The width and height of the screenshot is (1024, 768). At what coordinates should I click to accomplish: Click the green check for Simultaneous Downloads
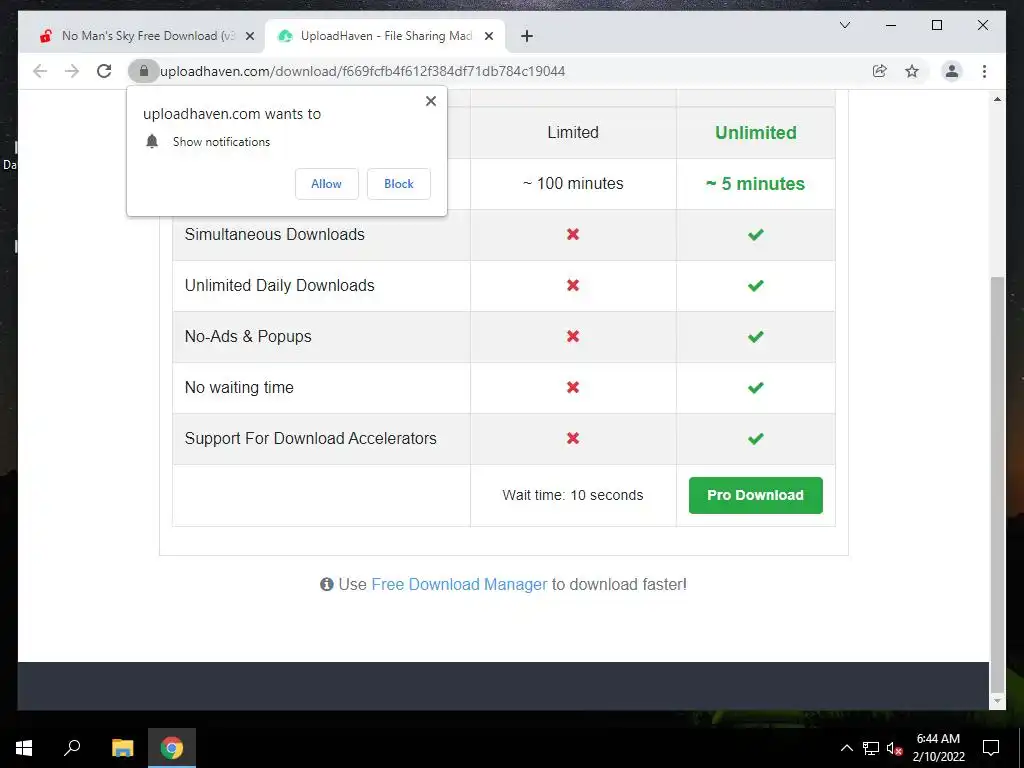(756, 234)
